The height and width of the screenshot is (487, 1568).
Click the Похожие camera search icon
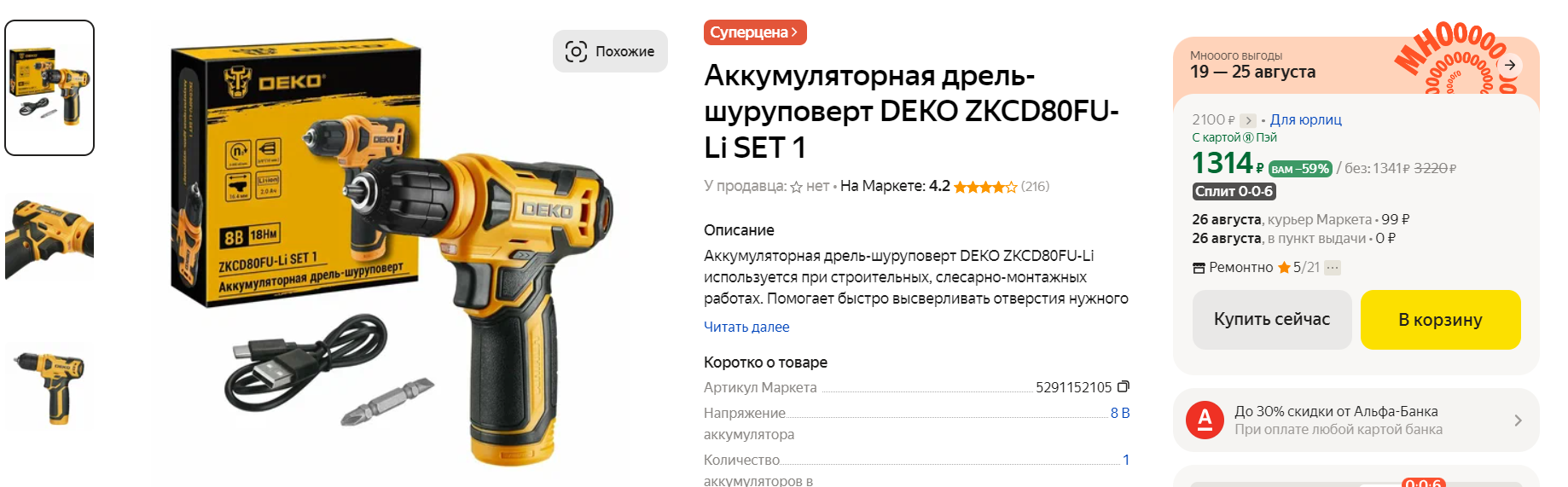[x=576, y=51]
